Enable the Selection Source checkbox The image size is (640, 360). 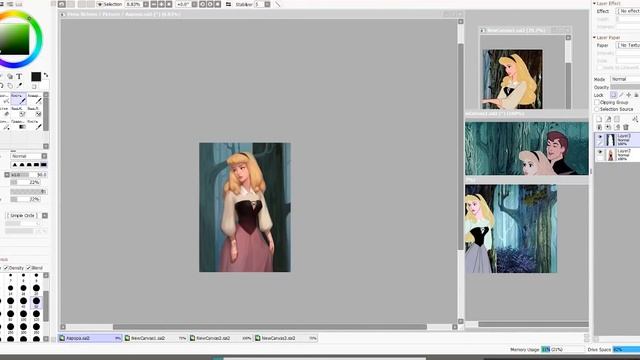[x=597, y=109]
